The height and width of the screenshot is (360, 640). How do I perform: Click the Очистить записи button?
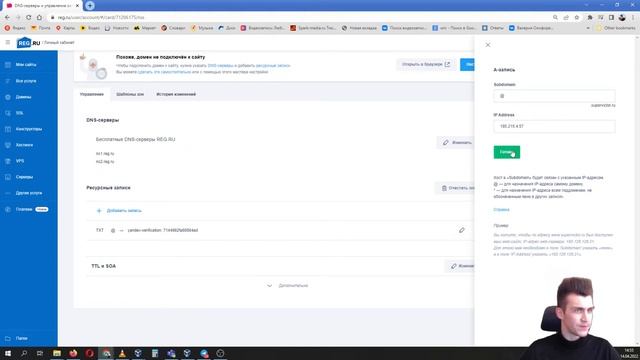tap(456, 188)
